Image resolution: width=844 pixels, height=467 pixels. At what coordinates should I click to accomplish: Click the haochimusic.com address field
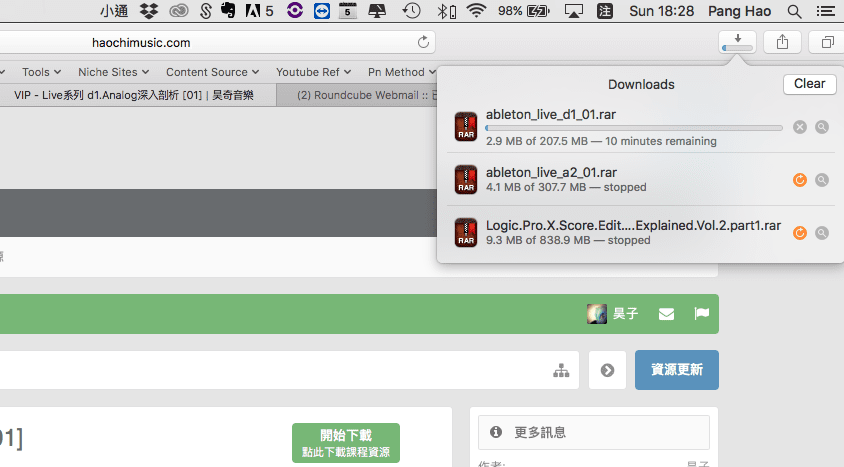200,43
